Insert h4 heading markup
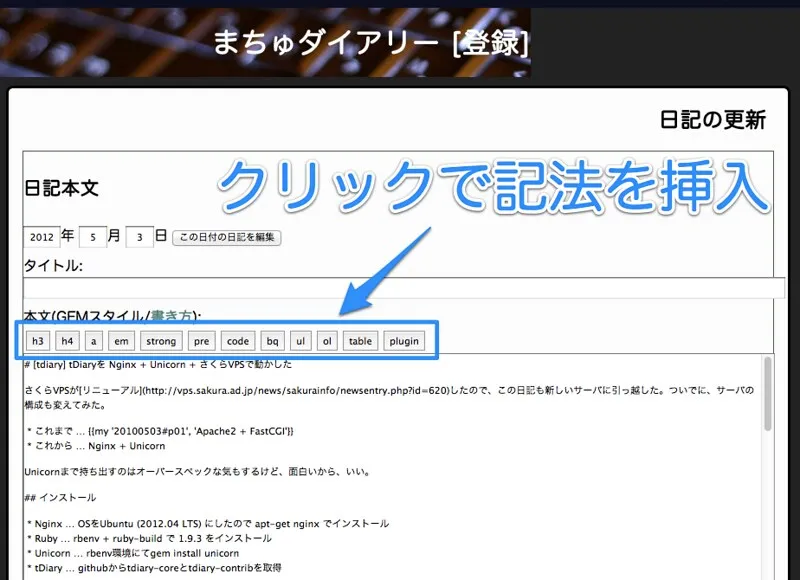The image size is (800, 580). pyautogui.click(x=67, y=341)
